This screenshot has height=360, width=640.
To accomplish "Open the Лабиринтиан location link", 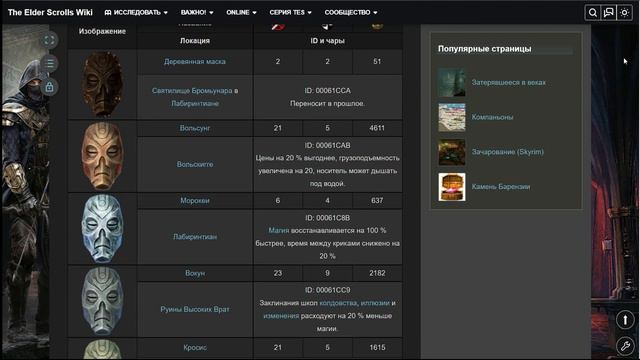I will [x=195, y=237].
